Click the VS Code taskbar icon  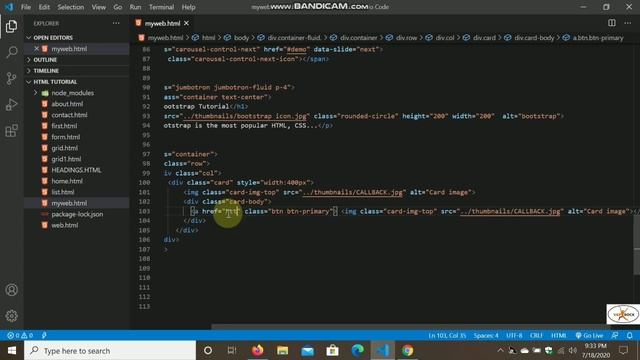[382, 350]
